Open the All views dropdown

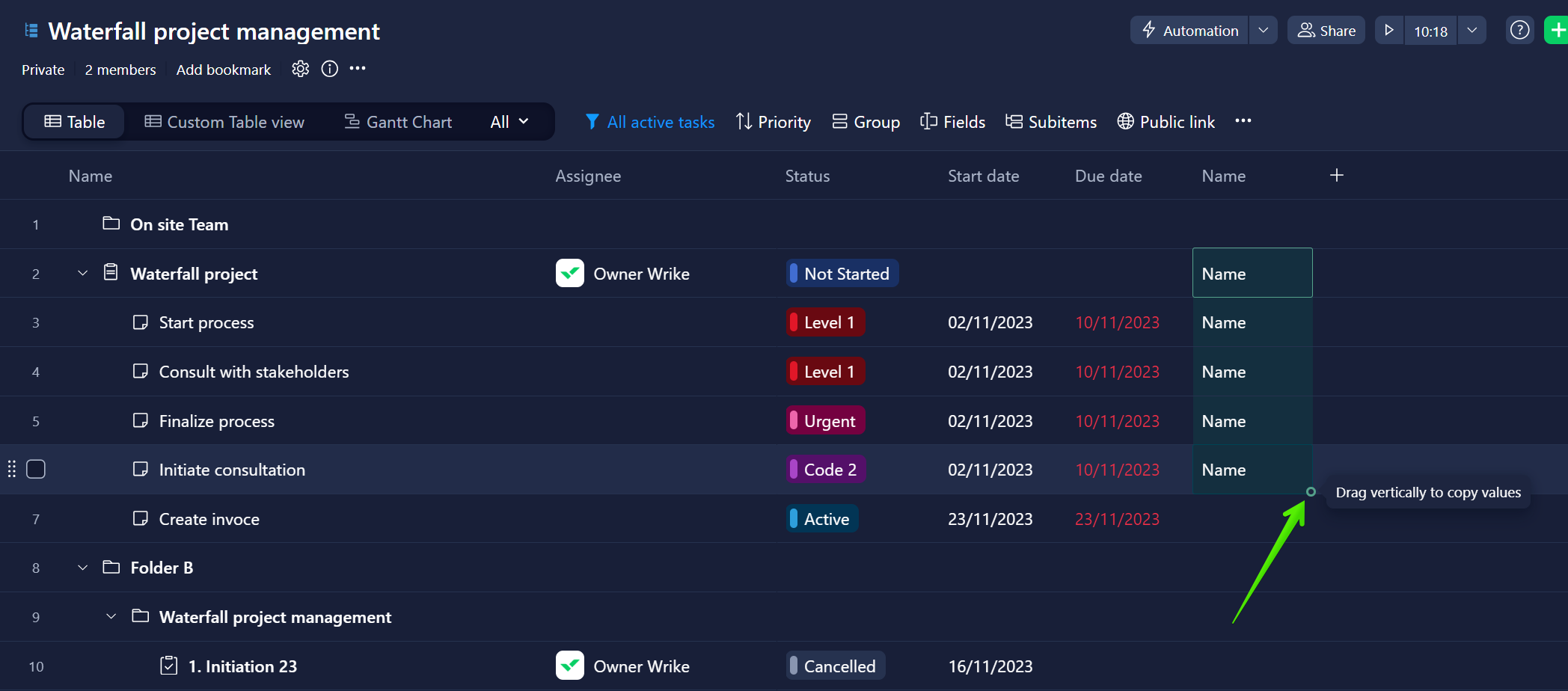[x=509, y=122]
